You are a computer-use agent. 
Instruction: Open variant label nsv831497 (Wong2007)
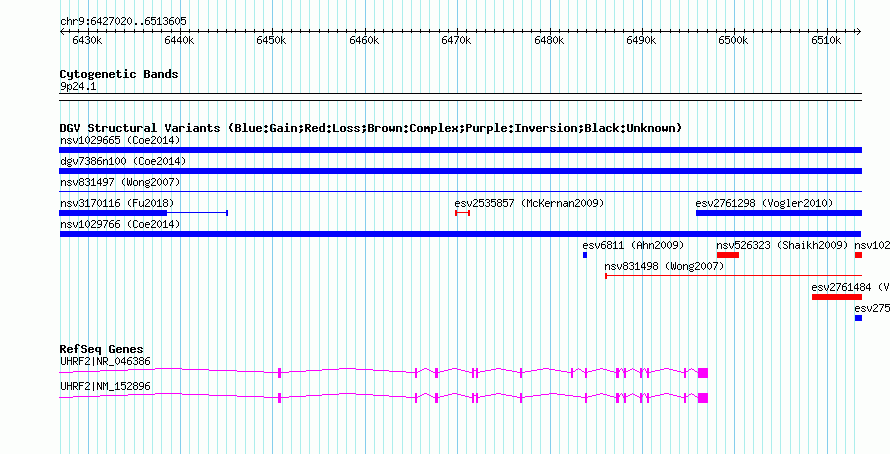click(120, 182)
